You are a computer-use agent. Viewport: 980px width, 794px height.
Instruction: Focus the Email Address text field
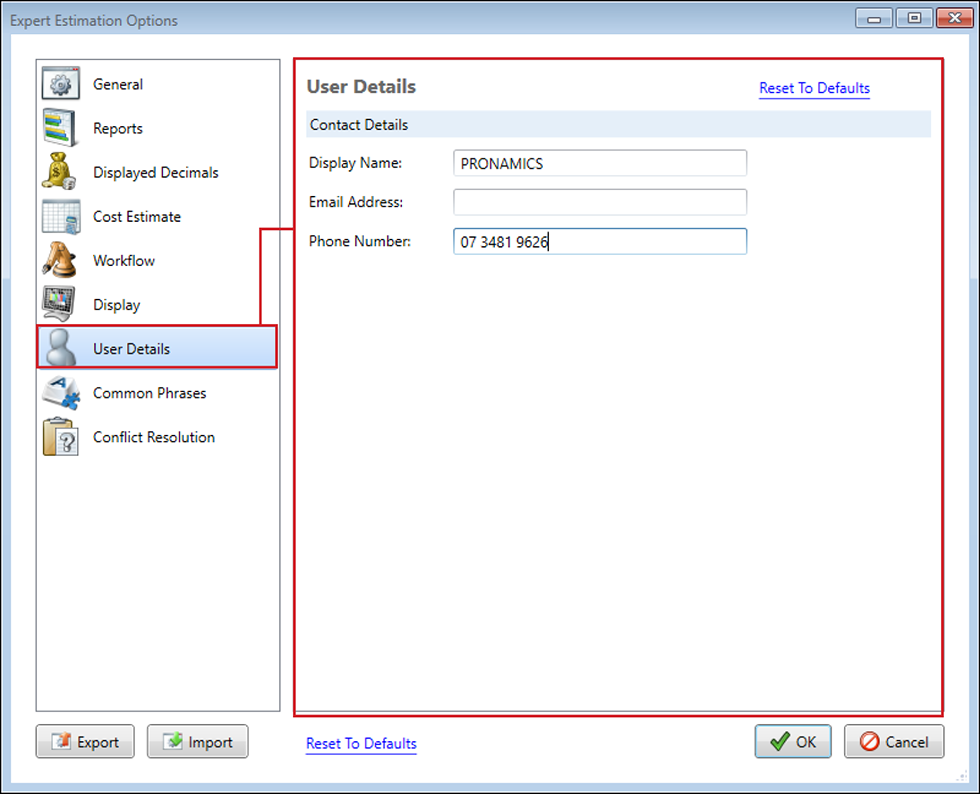click(x=599, y=202)
